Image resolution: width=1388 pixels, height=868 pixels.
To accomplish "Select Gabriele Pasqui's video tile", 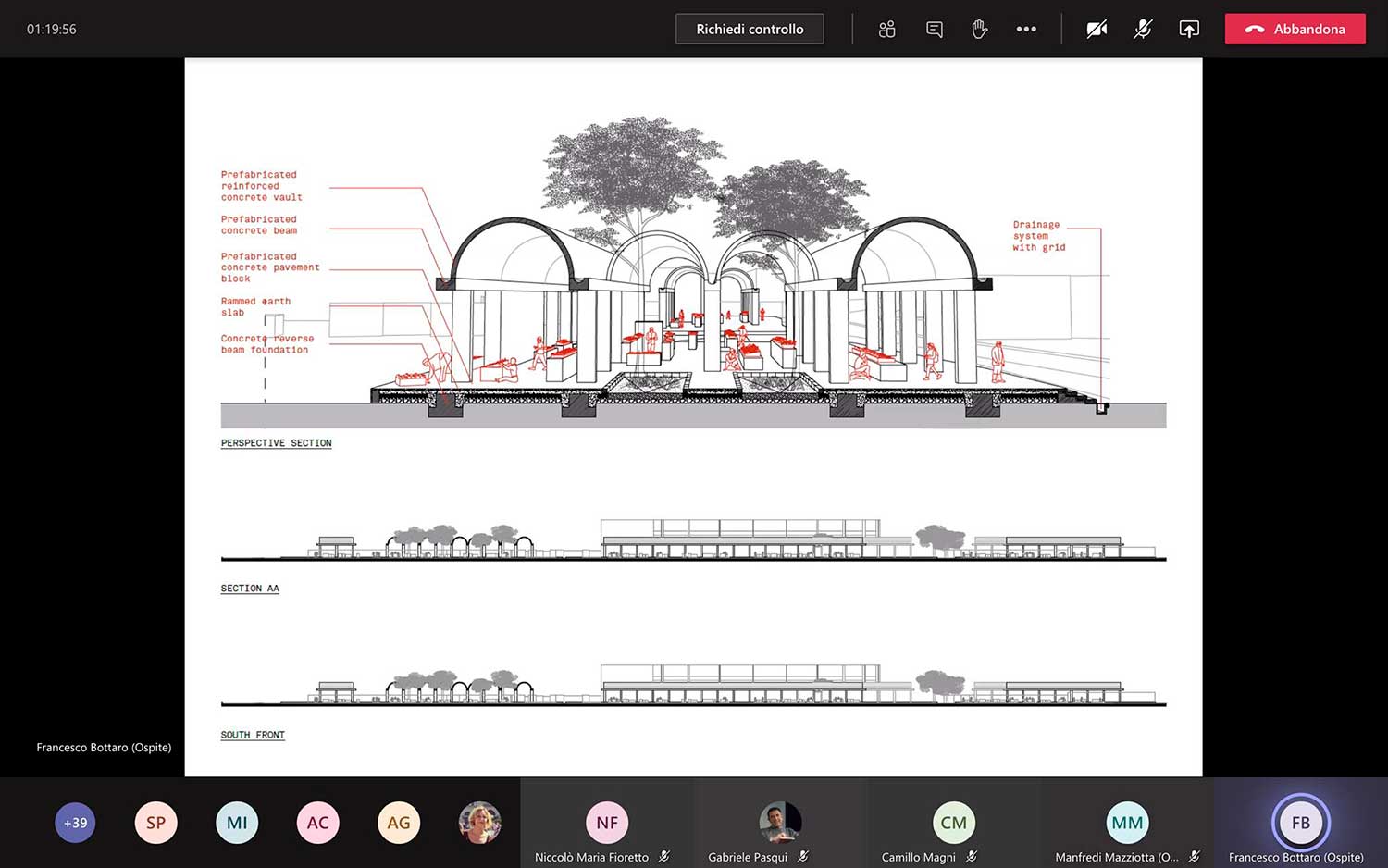I will pyautogui.click(x=779, y=824).
